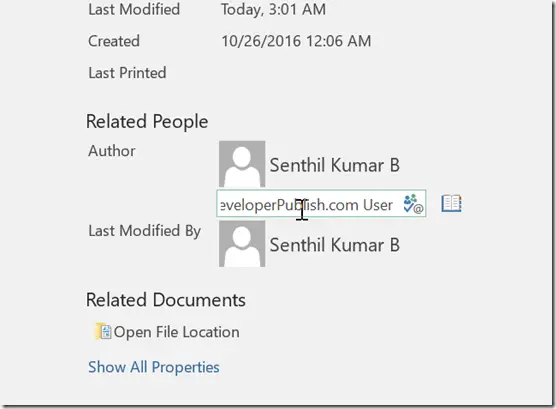Click the Created date 10/26/2016 value
The width and height of the screenshot is (556, 409).
tap(296, 41)
